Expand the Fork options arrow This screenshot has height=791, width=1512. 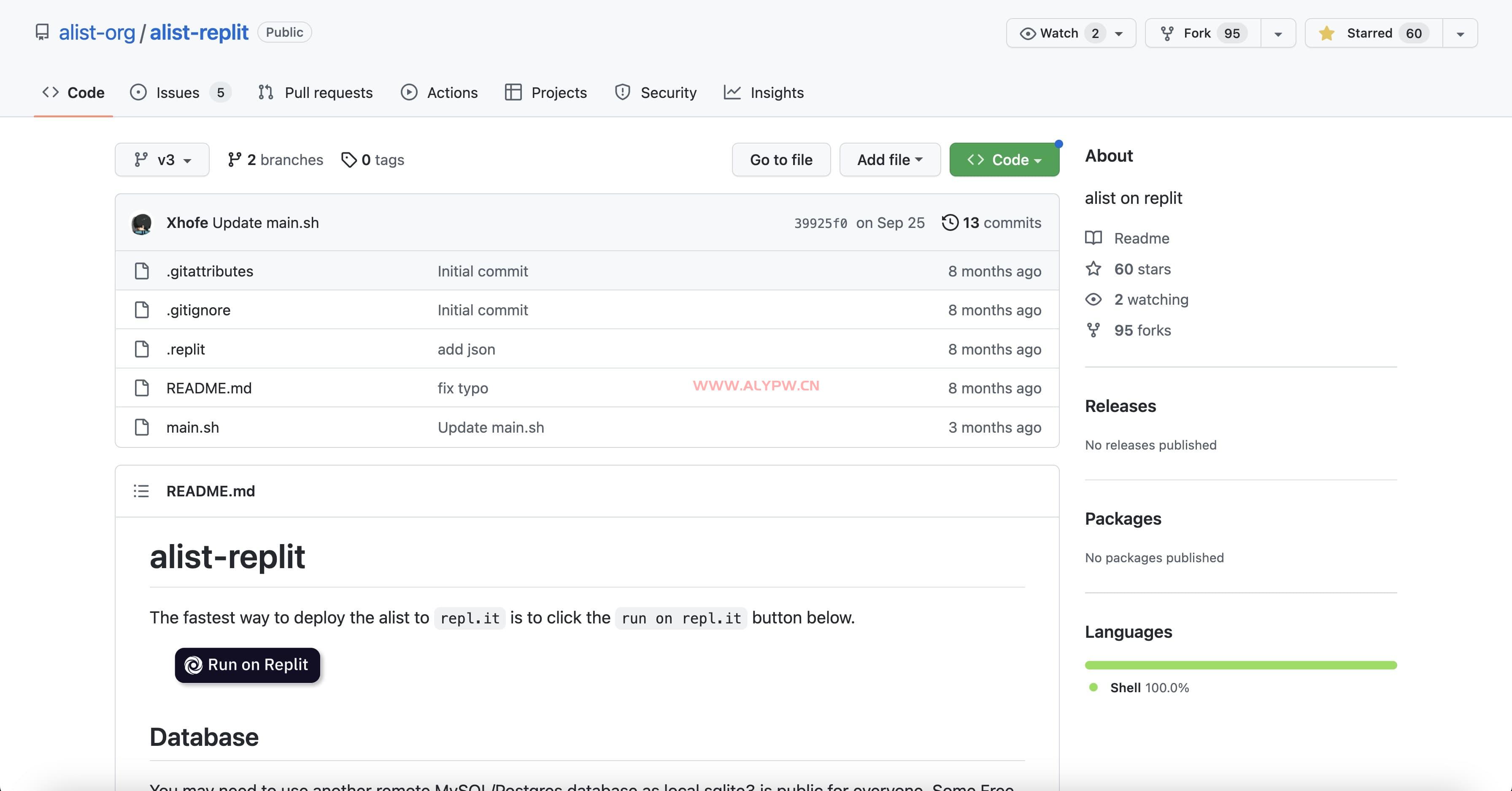click(x=1278, y=33)
